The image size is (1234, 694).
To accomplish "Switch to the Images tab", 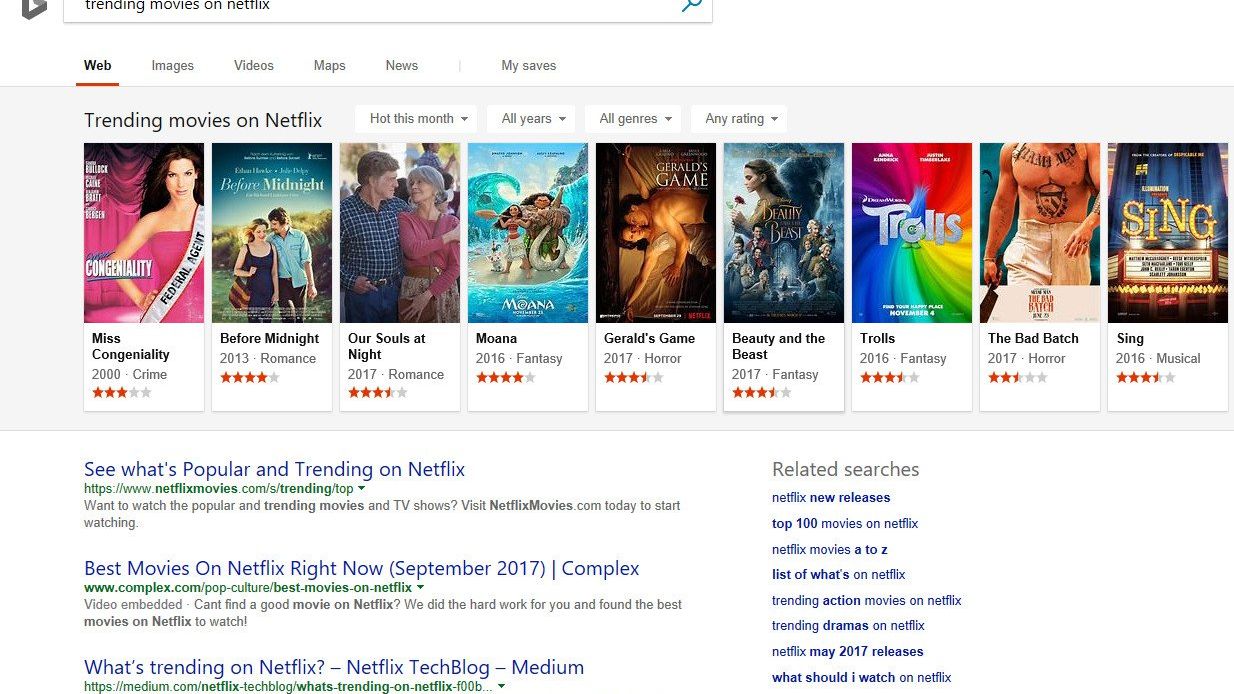I will point(173,66).
